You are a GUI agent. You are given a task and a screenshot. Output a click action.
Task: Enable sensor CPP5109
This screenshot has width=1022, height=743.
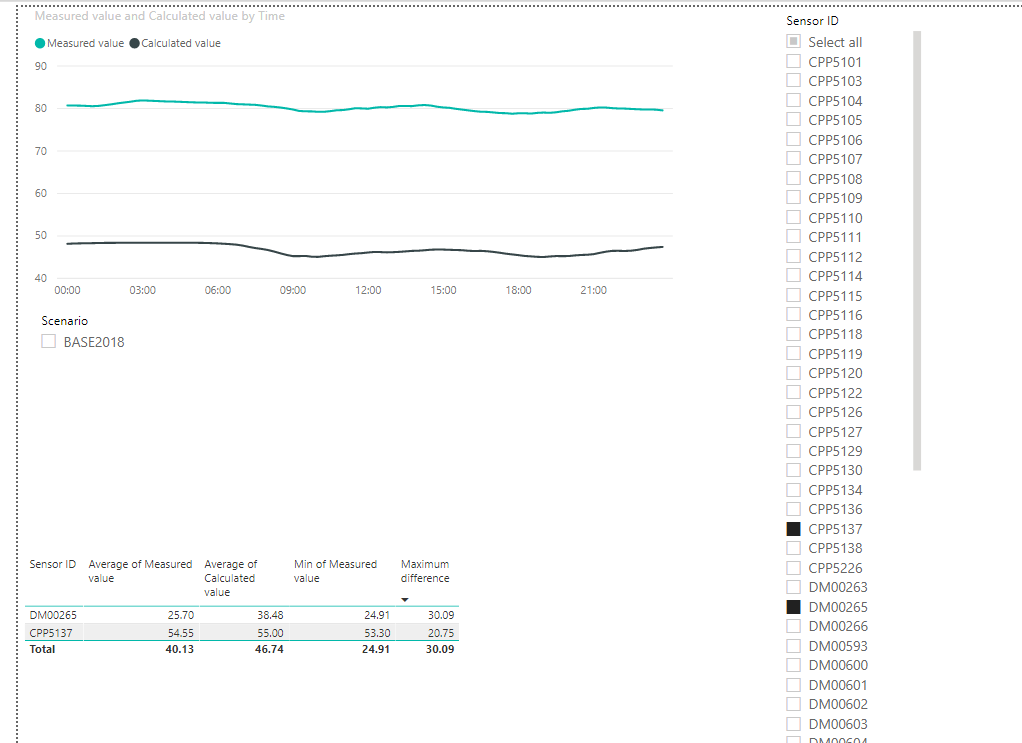click(793, 197)
